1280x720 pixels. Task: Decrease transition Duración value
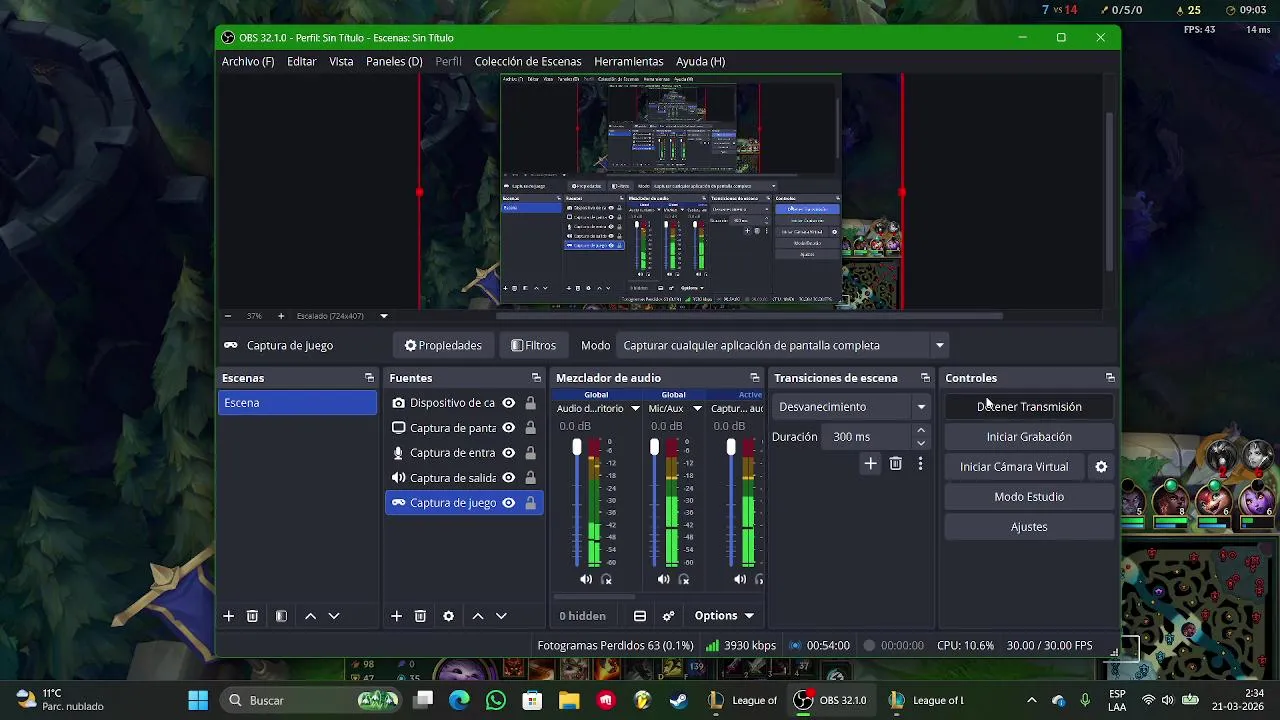[x=921, y=443]
